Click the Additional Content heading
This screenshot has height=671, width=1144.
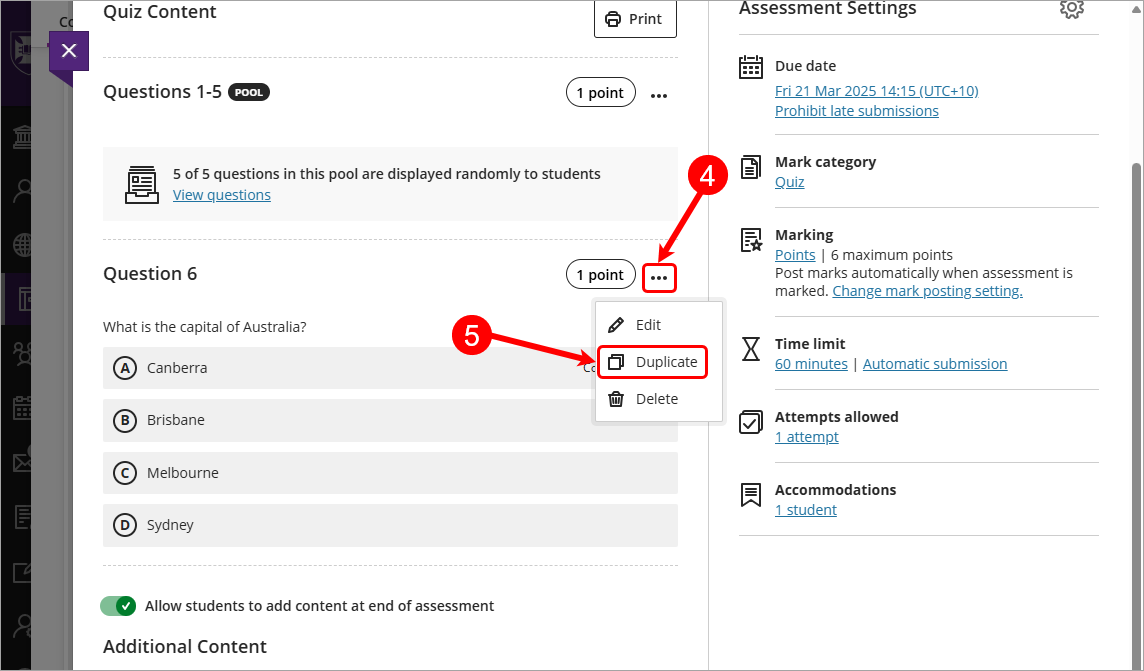pyautogui.click(x=185, y=647)
